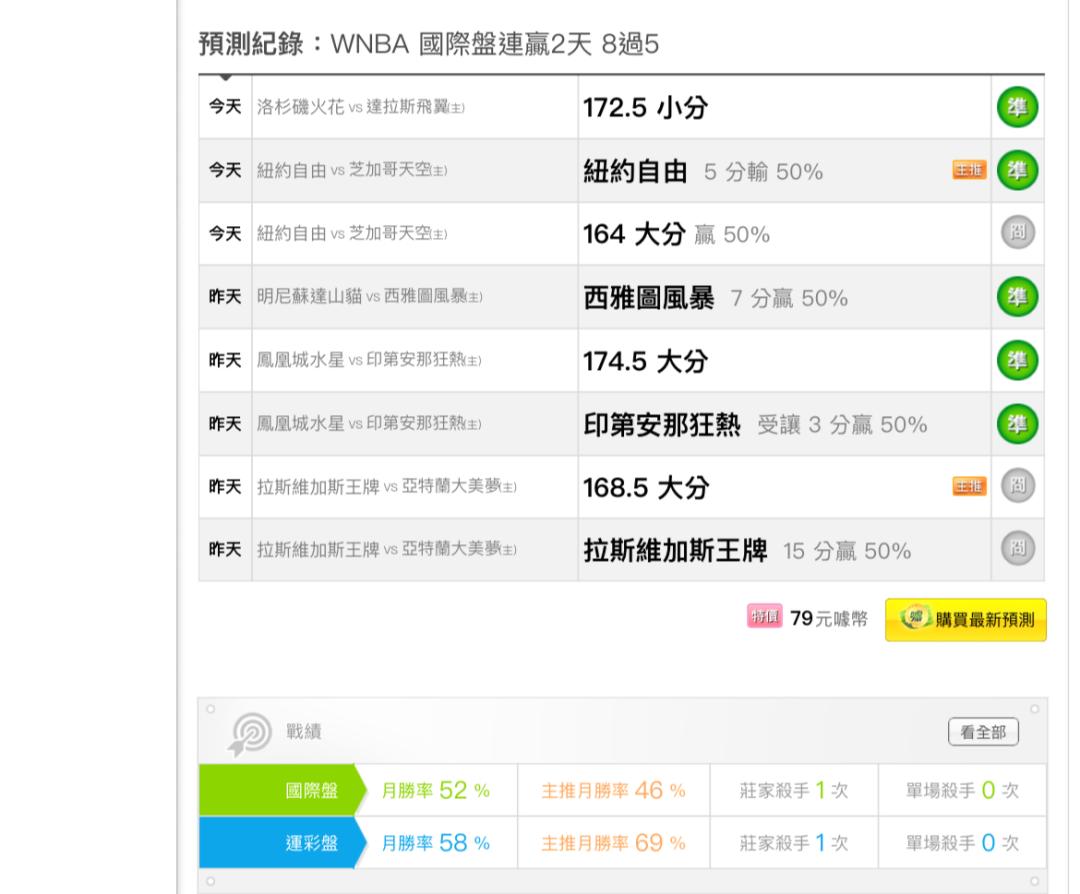
Task: Click green 準 icon on 印第安那狂熱 受讓 row
Action: click(x=1017, y=424)
